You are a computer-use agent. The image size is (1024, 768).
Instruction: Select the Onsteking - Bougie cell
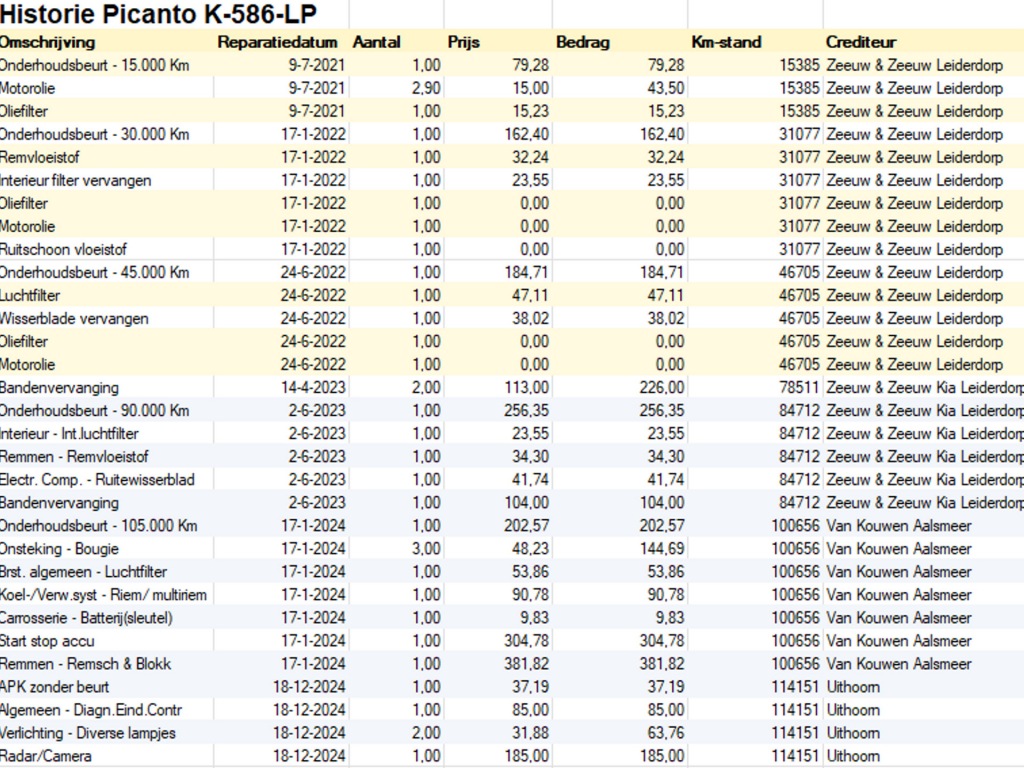[x=59, y=549]
